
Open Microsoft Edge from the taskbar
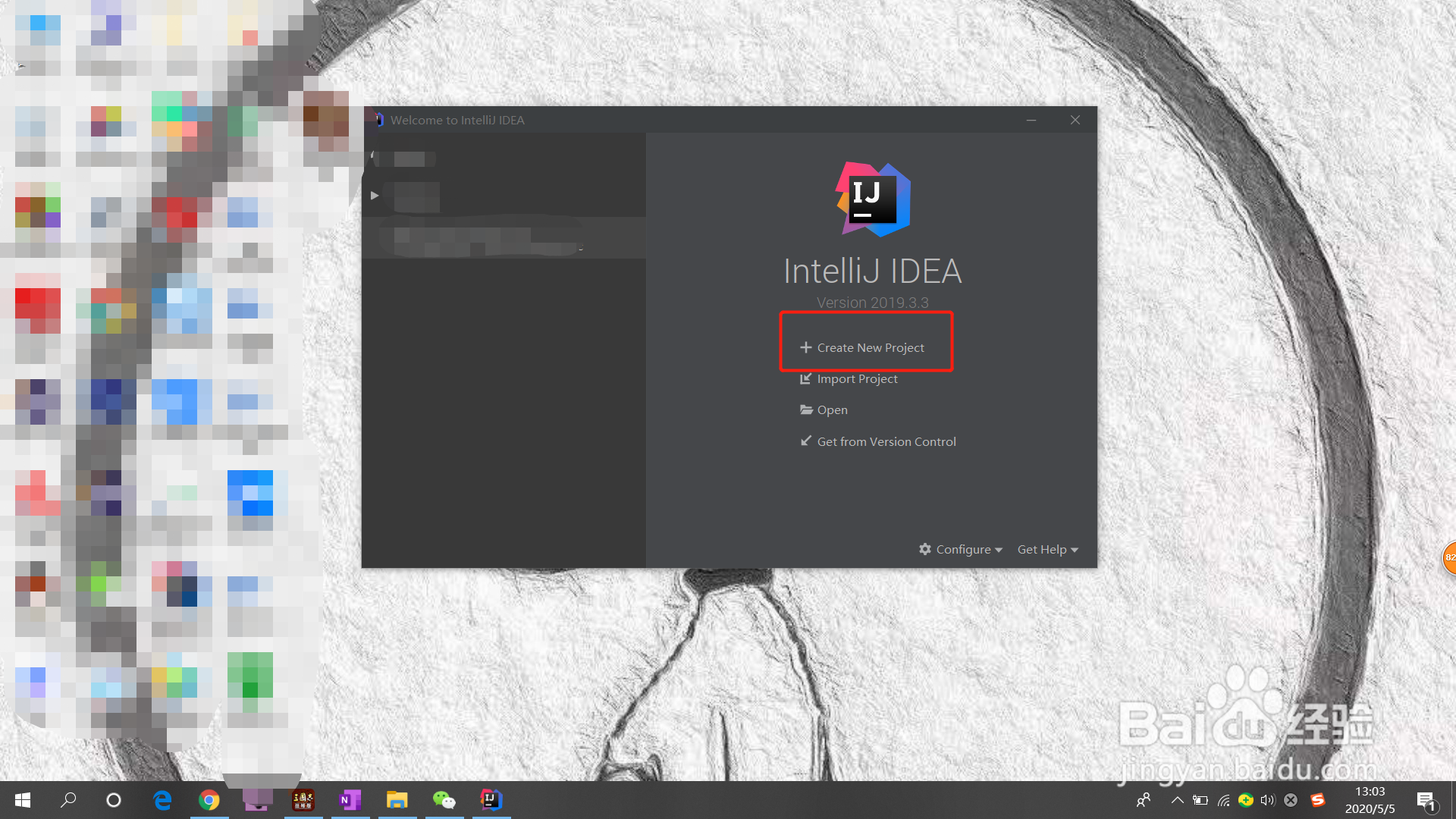(162, 800)
